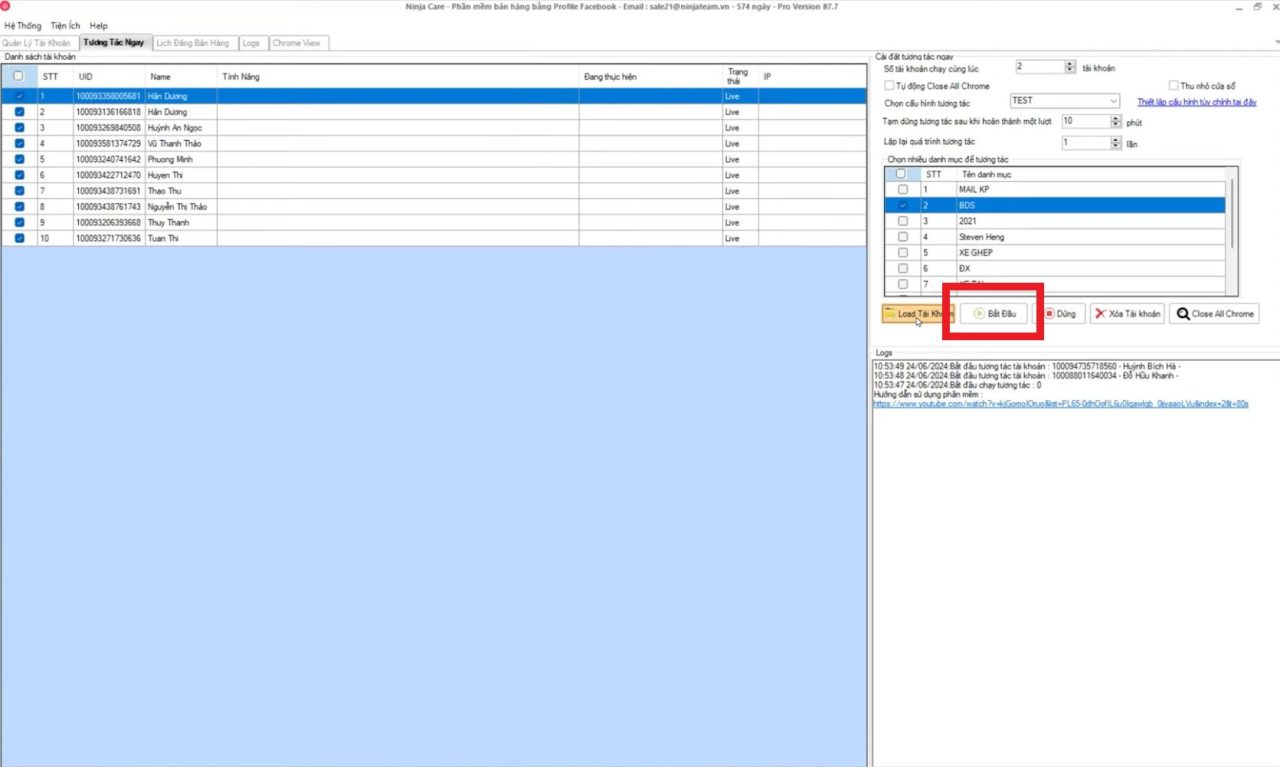Click the Đang thực hiện column header

pyautogui.click(x=651, y=76)
